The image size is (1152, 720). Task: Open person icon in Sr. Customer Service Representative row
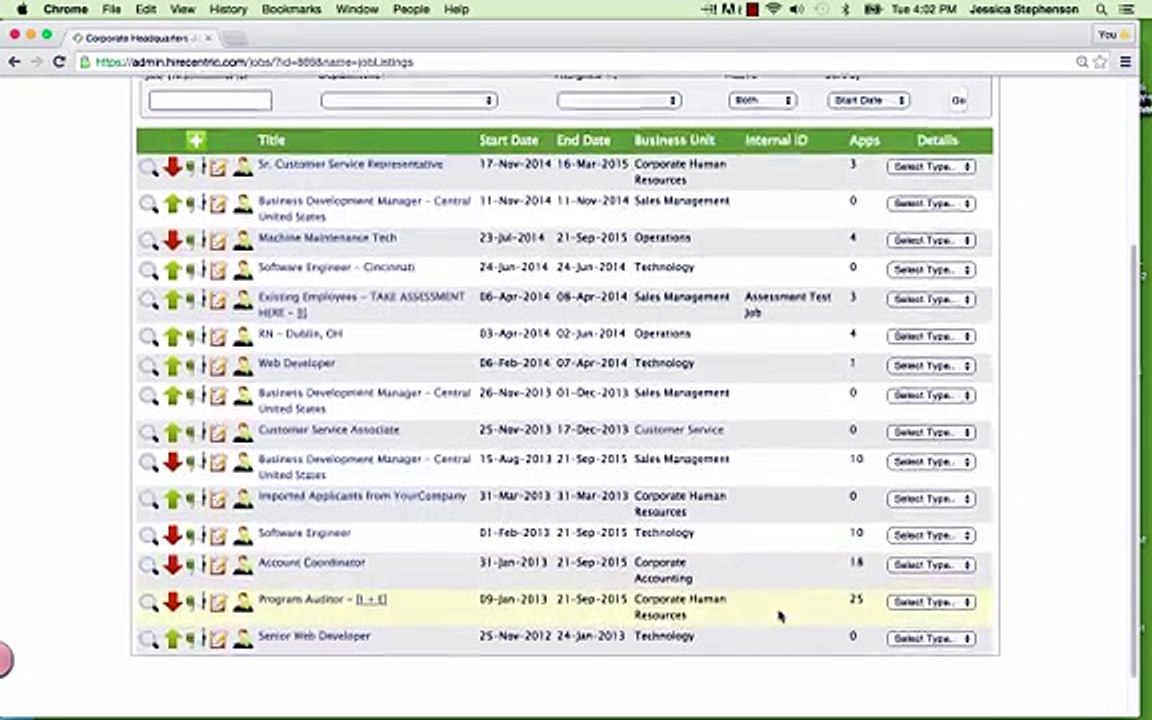tap(242, 167)
